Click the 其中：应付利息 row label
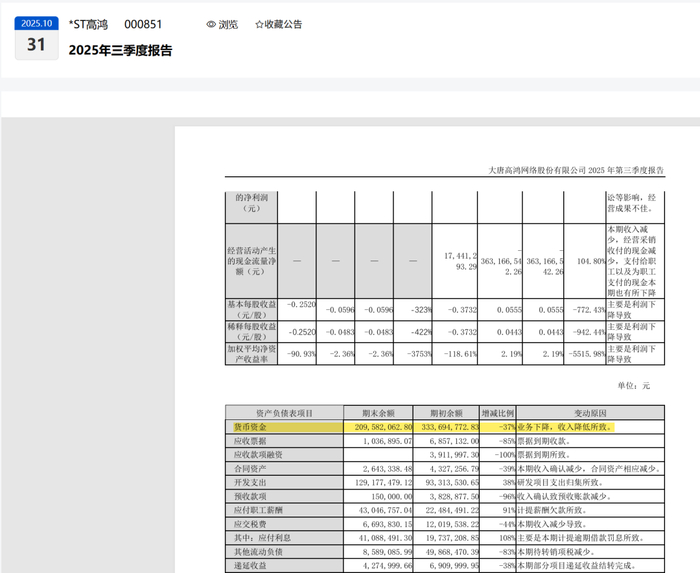Image resolution: width=700 pixels, height=573 pixels. (262, 538)
